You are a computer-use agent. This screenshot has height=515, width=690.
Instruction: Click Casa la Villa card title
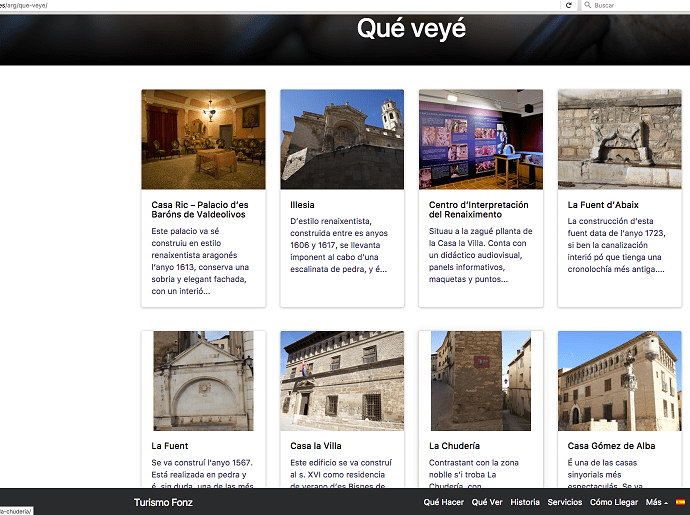[316, 446]
